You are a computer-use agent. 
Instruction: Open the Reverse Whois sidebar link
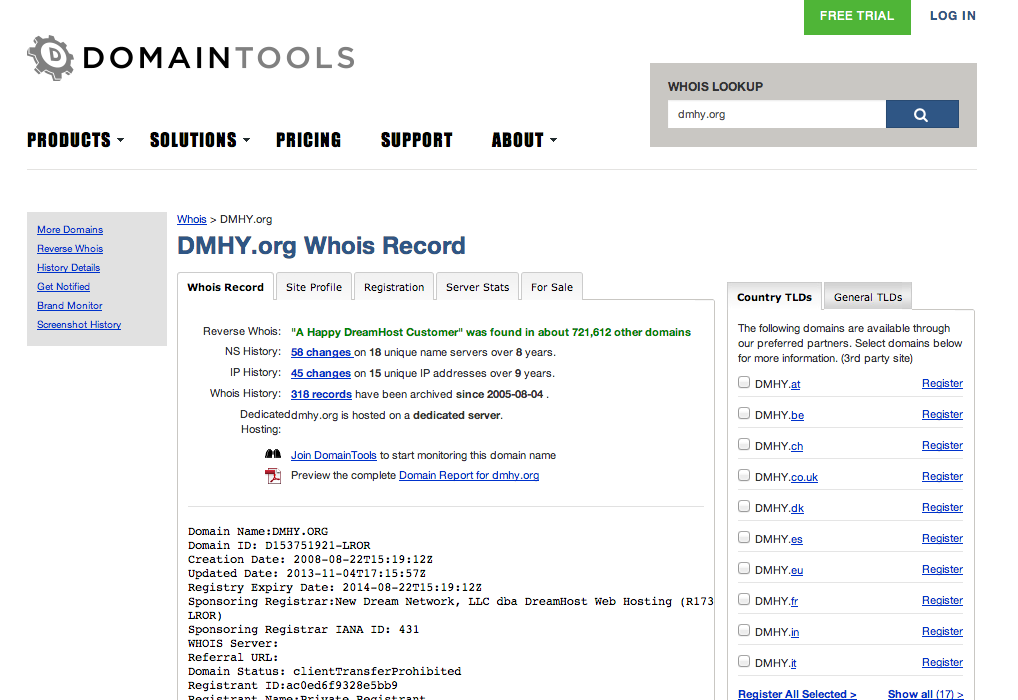pos(70,249)
